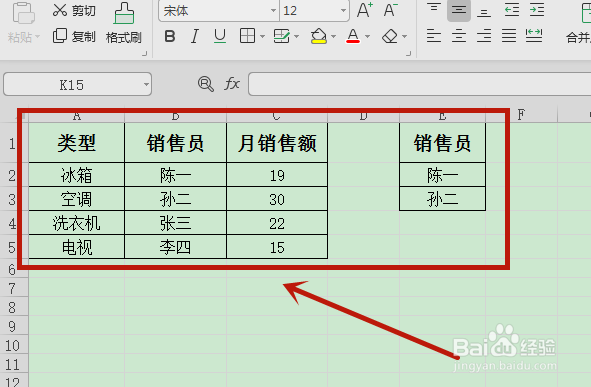Viewport: 591px width, 387px height.
Task: Click cell B5 containing 李四
Action: (x=175, y=247)
